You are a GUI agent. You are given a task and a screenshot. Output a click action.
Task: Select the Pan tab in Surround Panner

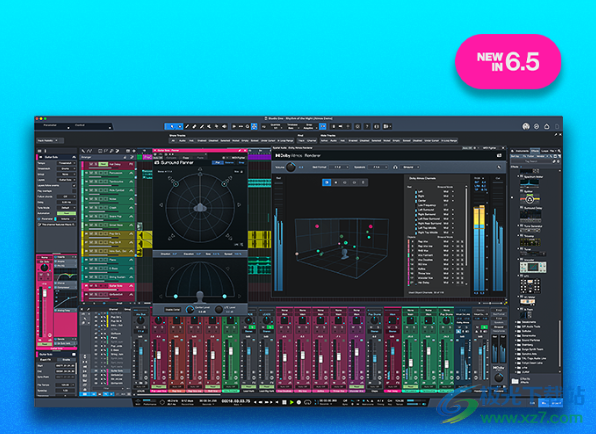click(218, 163)
